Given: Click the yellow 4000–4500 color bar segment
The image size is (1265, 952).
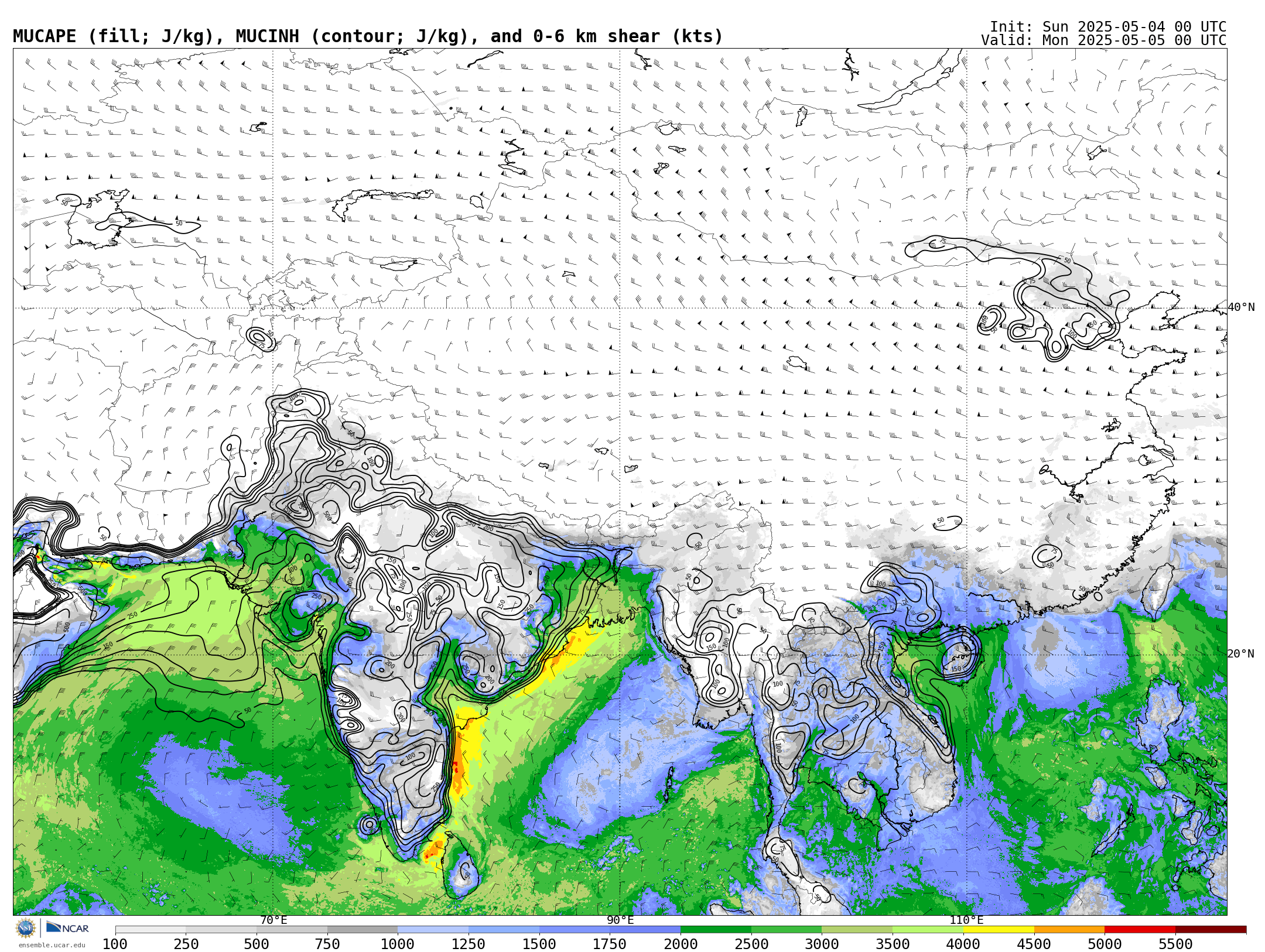Looking at the screenshot, I should click(x=999, y=930).
